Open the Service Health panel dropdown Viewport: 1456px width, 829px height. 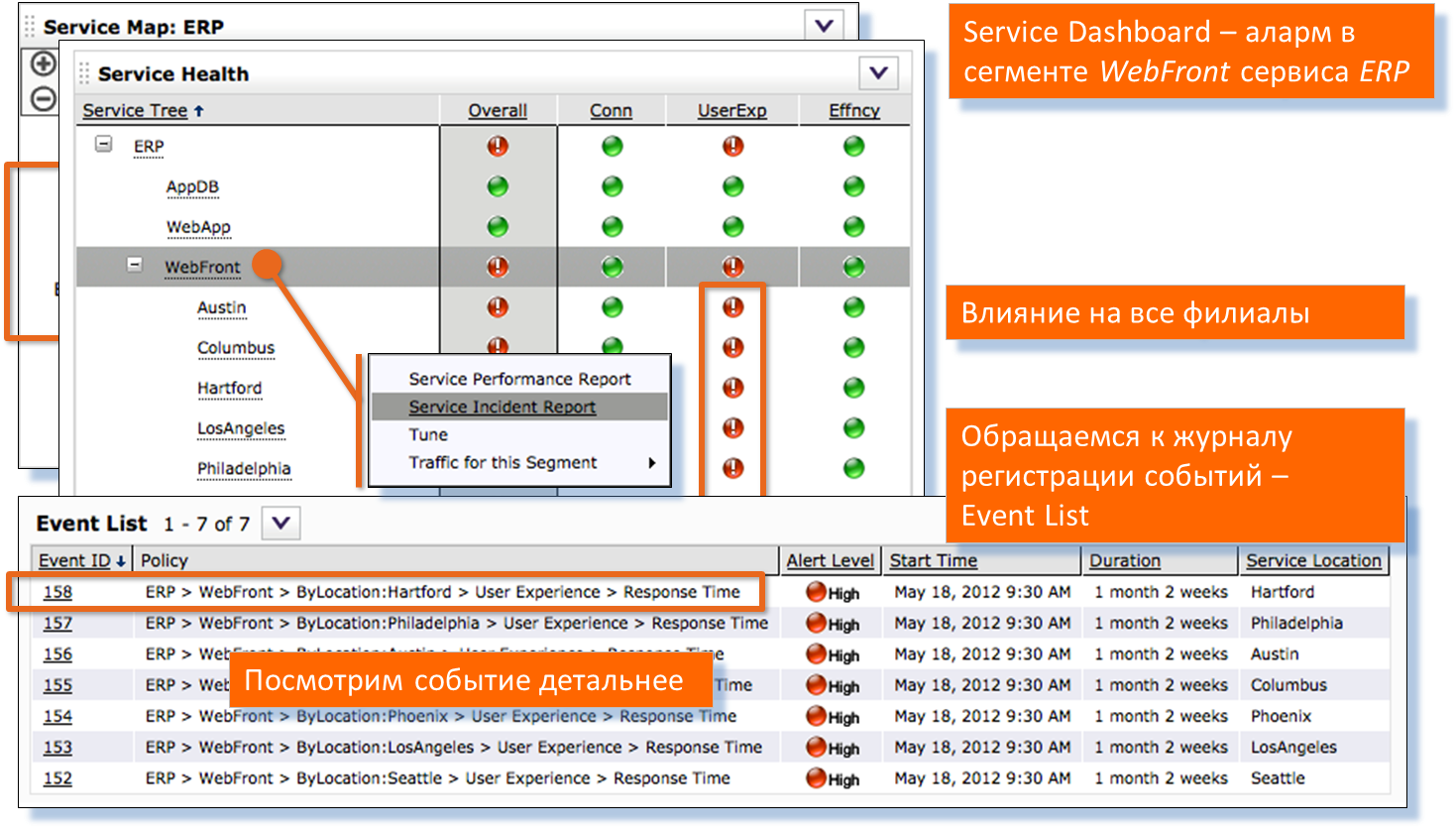point(878,72)
